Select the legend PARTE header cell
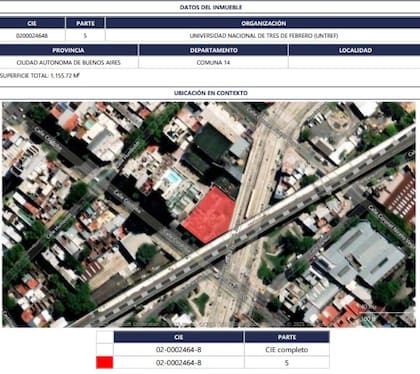Screen dimensions: 420x374 pos(287,337)
